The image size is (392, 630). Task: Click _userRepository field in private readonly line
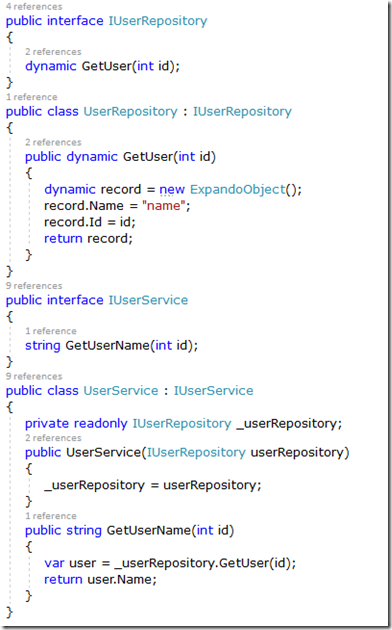click(288, 423)
